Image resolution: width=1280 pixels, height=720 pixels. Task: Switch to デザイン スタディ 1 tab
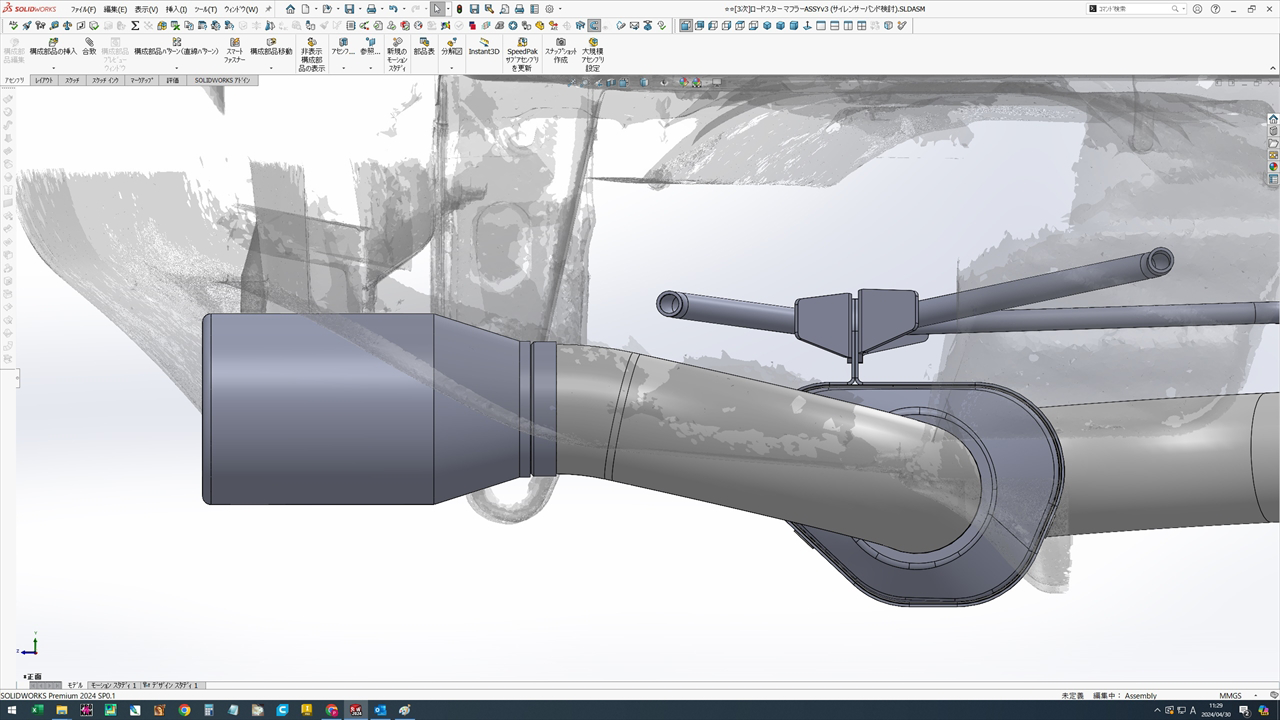pyautogui.click(x=172, y=685)
